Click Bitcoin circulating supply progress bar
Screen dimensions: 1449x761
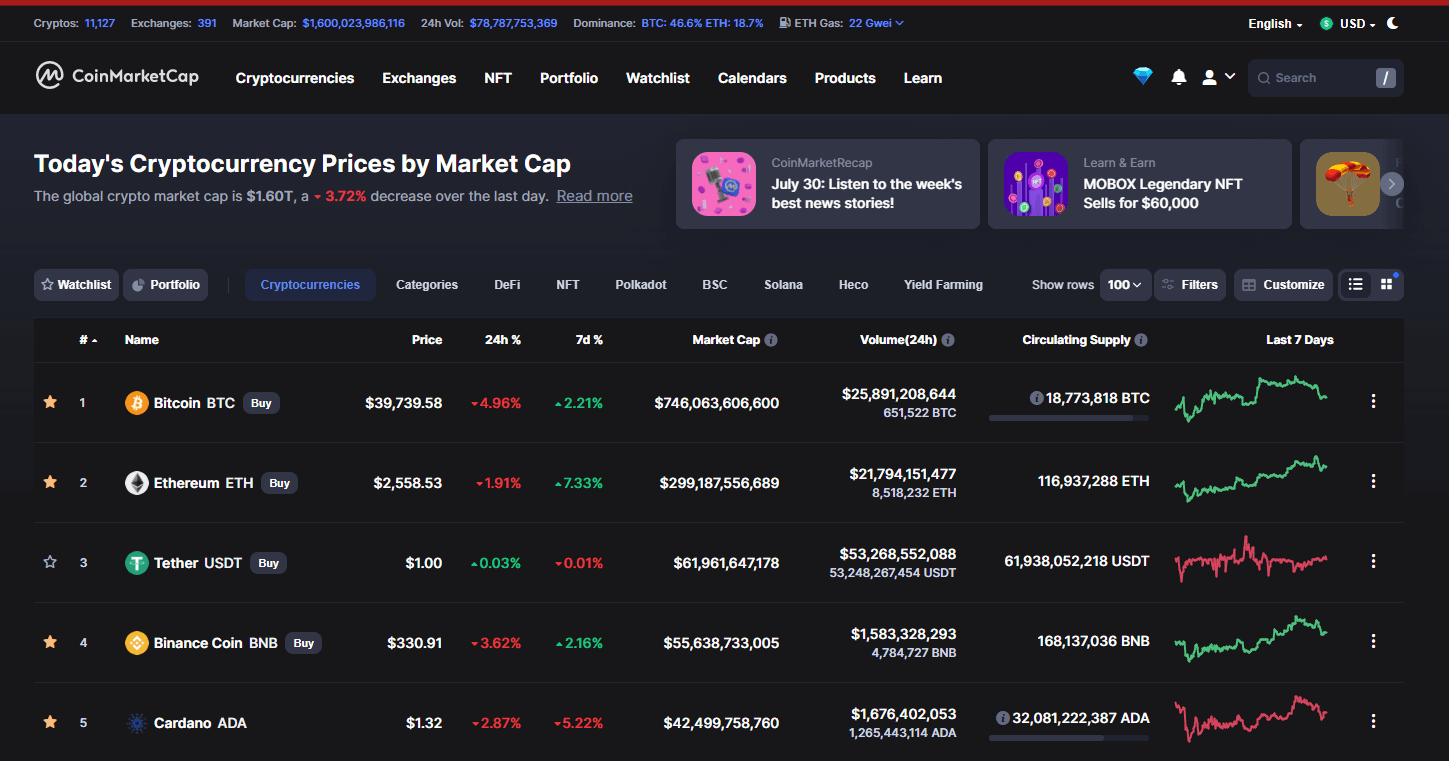coord(1069,418)
